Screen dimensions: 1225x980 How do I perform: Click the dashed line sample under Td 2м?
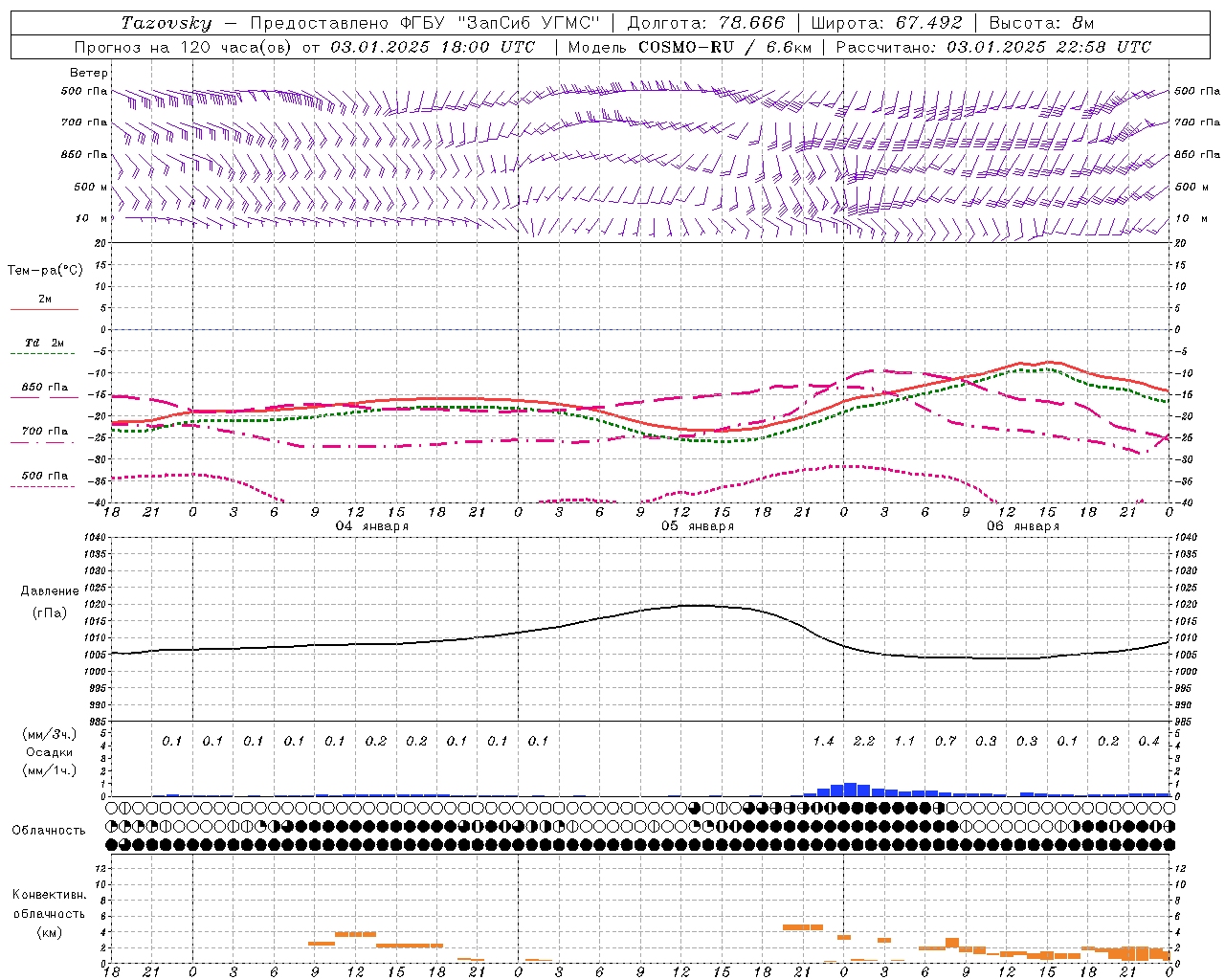[x=44, y=354]
